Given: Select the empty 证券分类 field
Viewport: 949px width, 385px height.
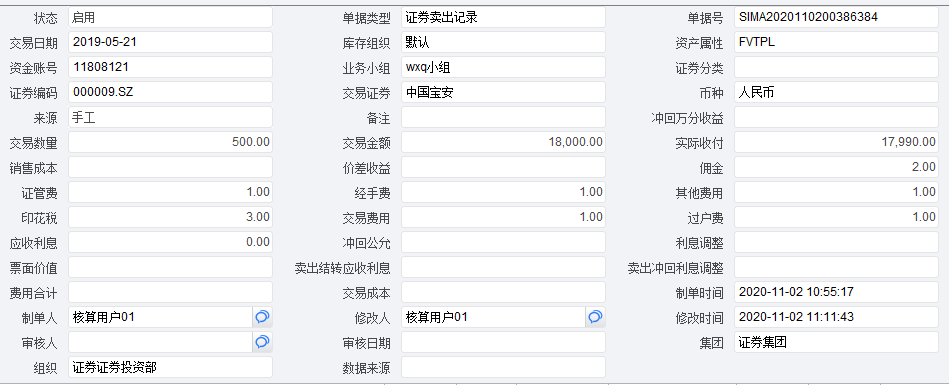Looking at the screenshot, I should click(836, 68).
